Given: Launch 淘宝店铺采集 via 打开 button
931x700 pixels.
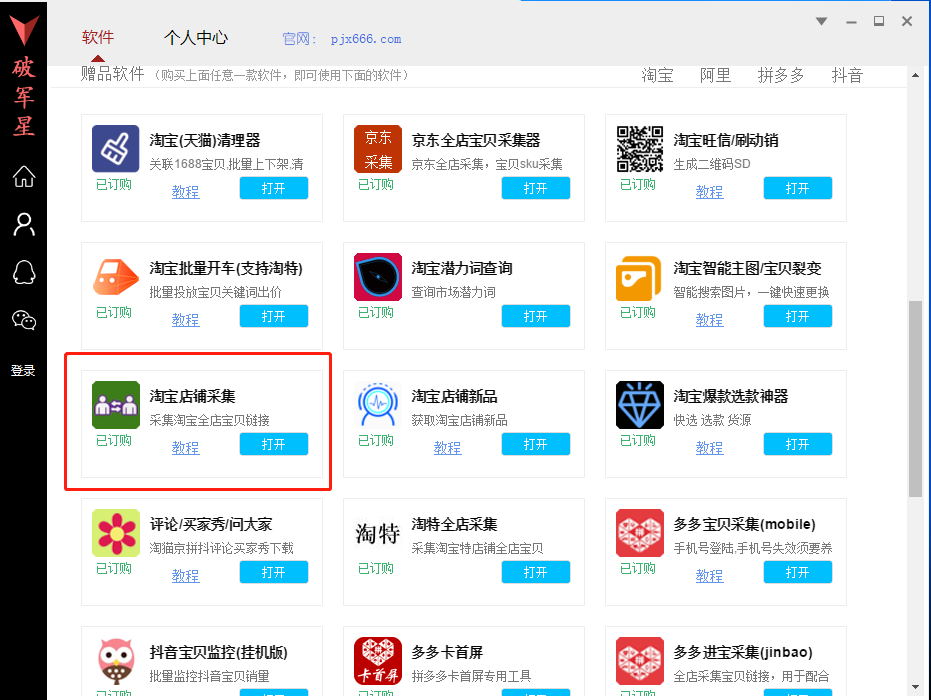Looking at the screenshot, I should 274,444.
